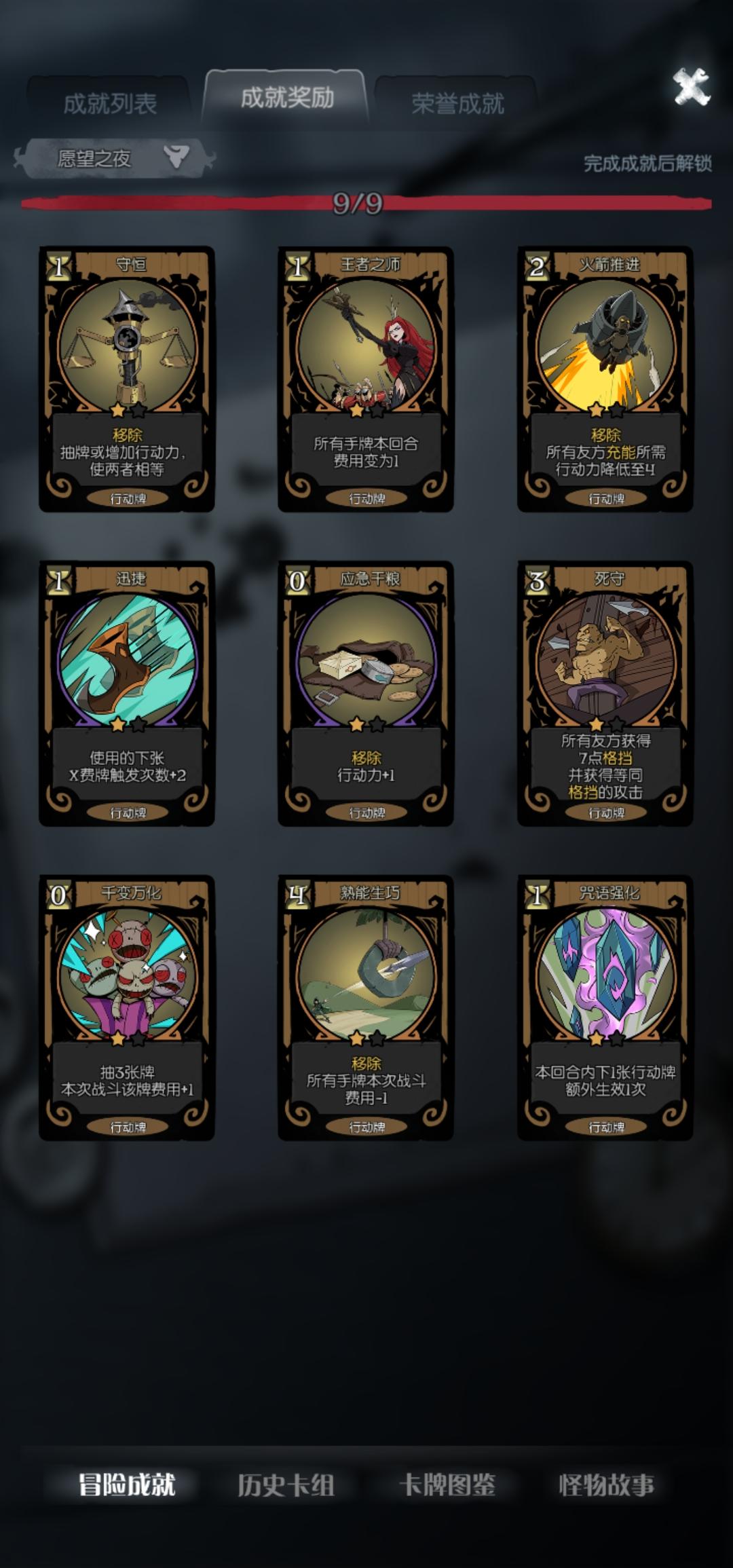Image resolution: width=733 pixels, height=1568 pixels.
Task: Close the achievements screen with X
Action: [x=691, y=87]
